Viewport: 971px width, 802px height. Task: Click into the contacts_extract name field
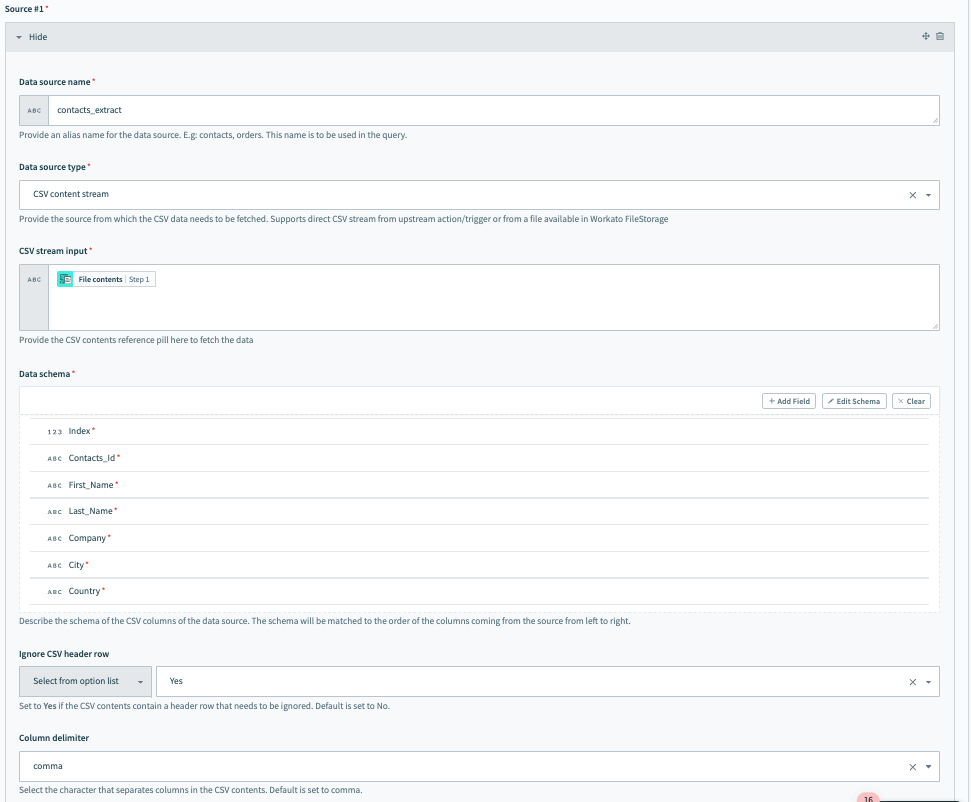tap(490, 110)
